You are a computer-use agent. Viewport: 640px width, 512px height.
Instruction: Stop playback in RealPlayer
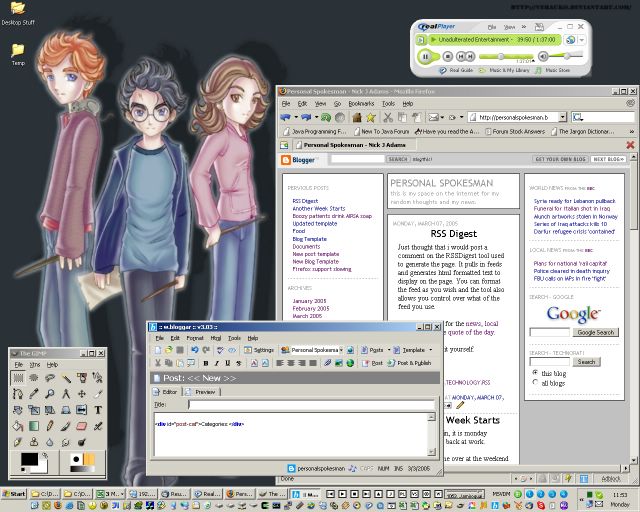tap(448, 56)
